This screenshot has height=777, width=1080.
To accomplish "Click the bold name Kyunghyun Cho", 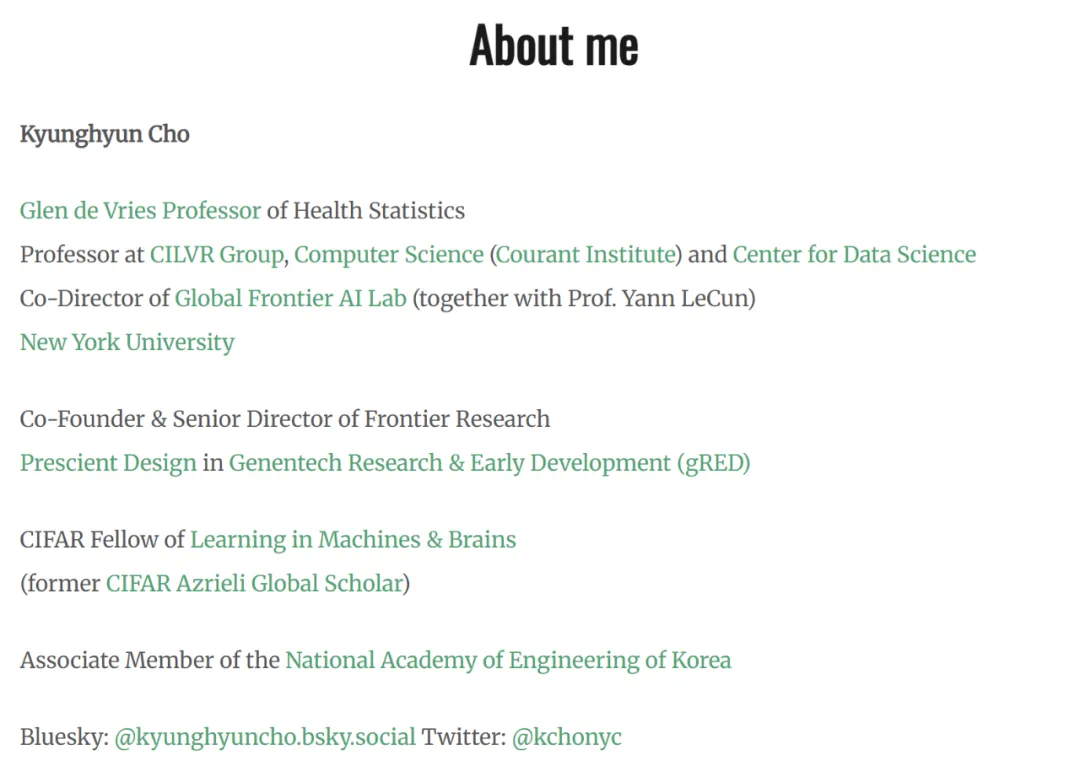I will tap(105, 134).
